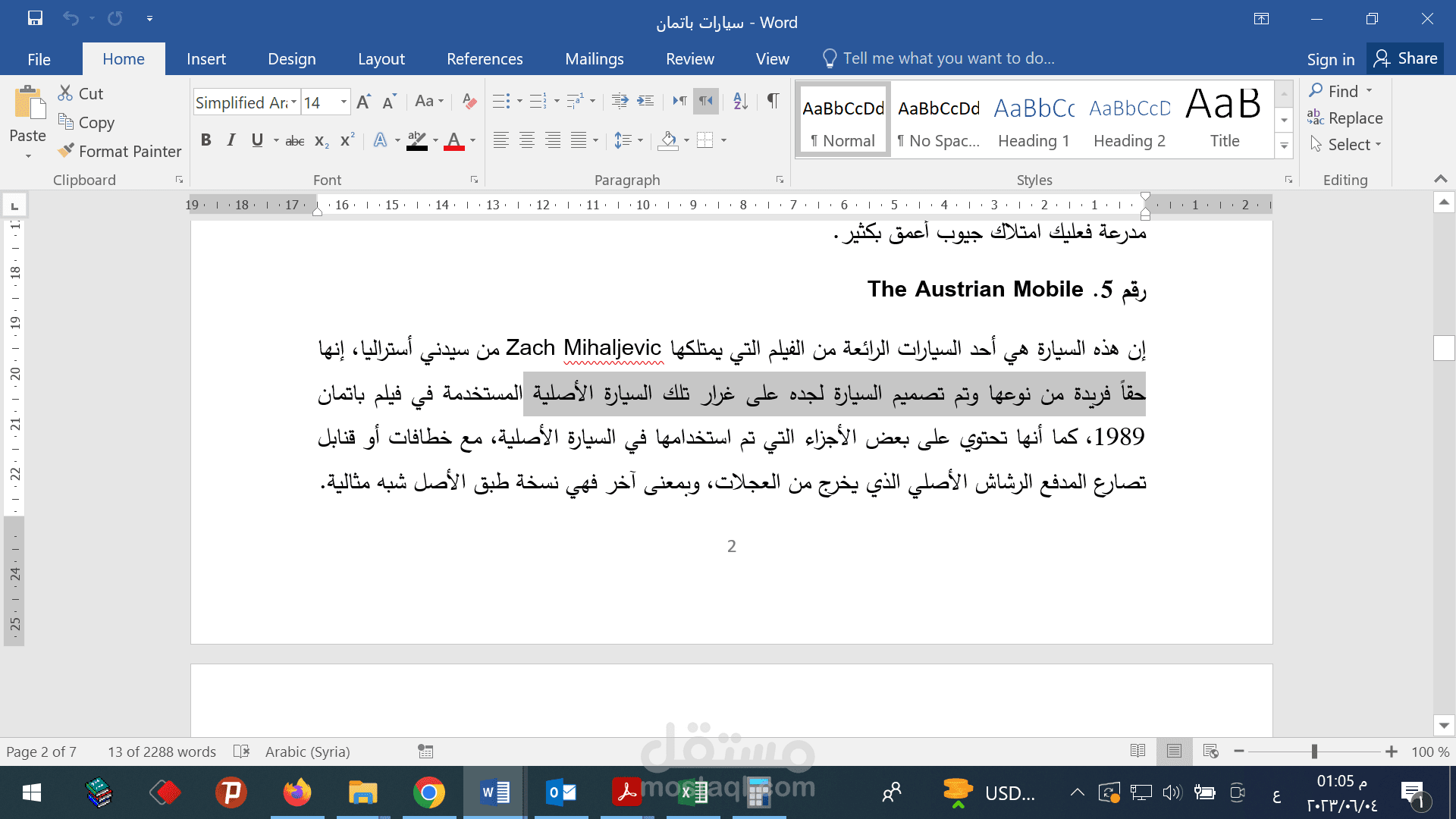Click Arabic (Syria) language indicator
Viewport: 1456px width, 819px height.
click(x=307, y=752)
